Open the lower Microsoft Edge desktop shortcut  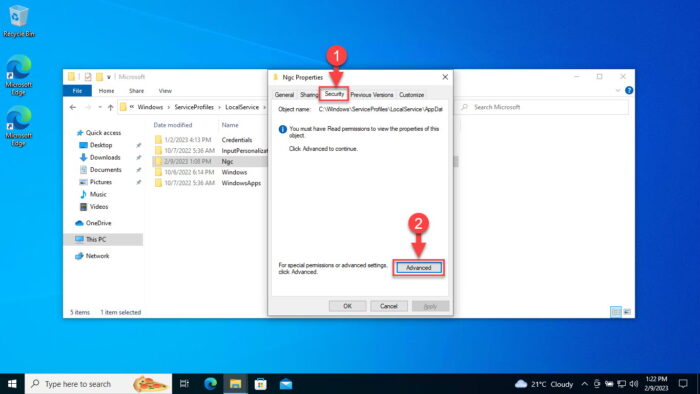pyautogui.click(x=18, y=126)
